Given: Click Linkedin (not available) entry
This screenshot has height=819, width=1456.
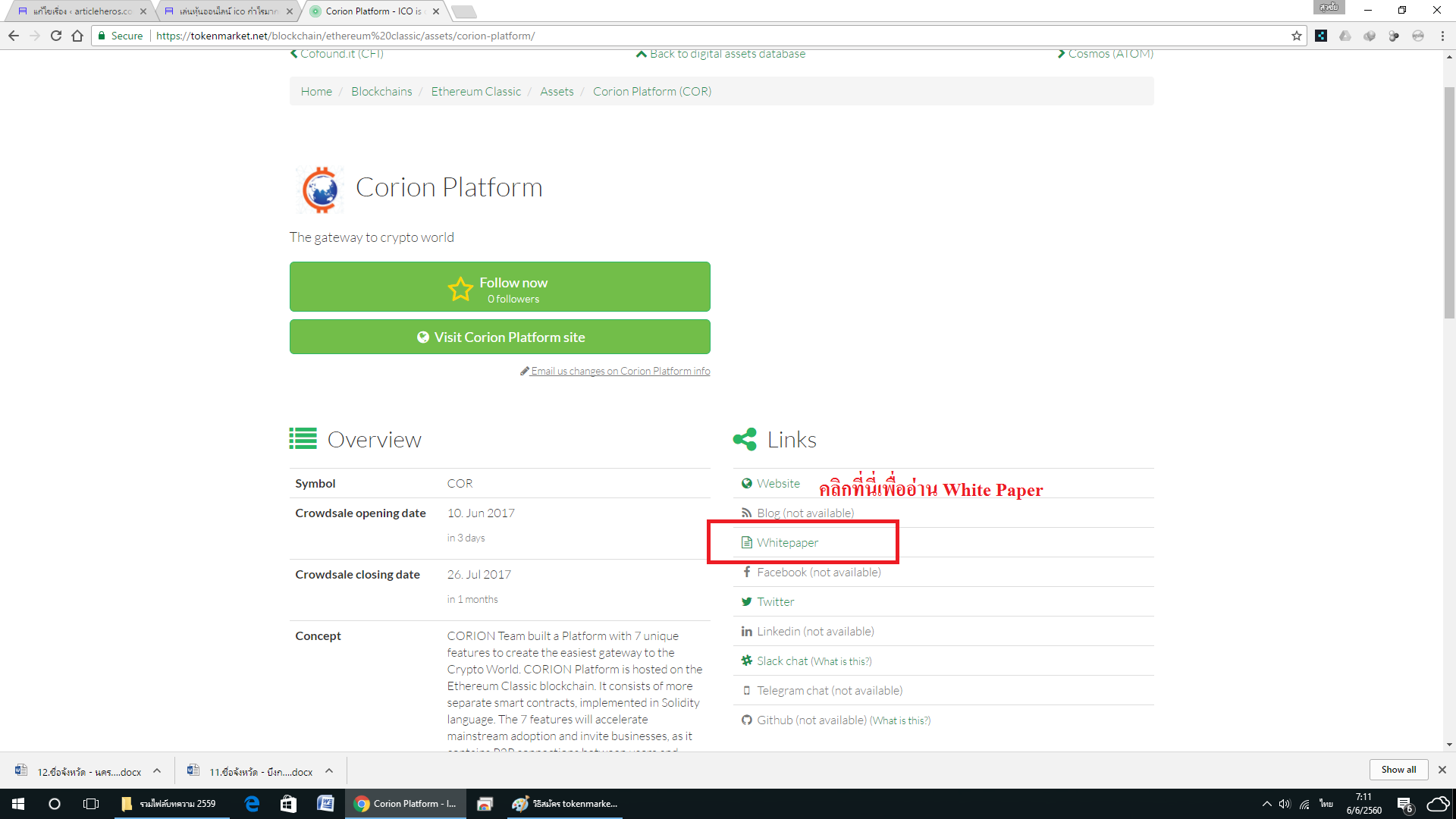Looking at the screenshot, I should [x=814, y=631].
